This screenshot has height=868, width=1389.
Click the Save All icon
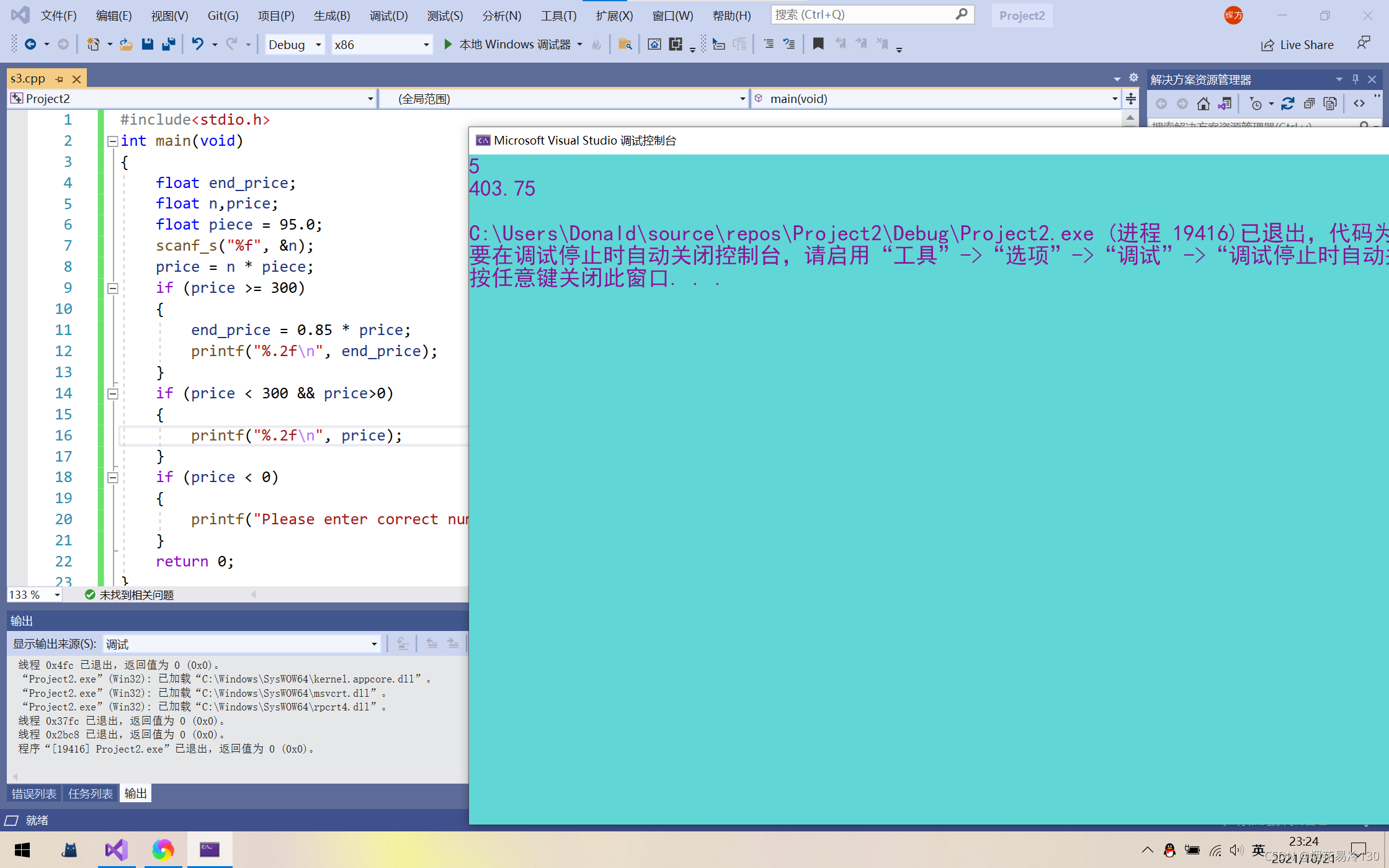click(168, 44)
